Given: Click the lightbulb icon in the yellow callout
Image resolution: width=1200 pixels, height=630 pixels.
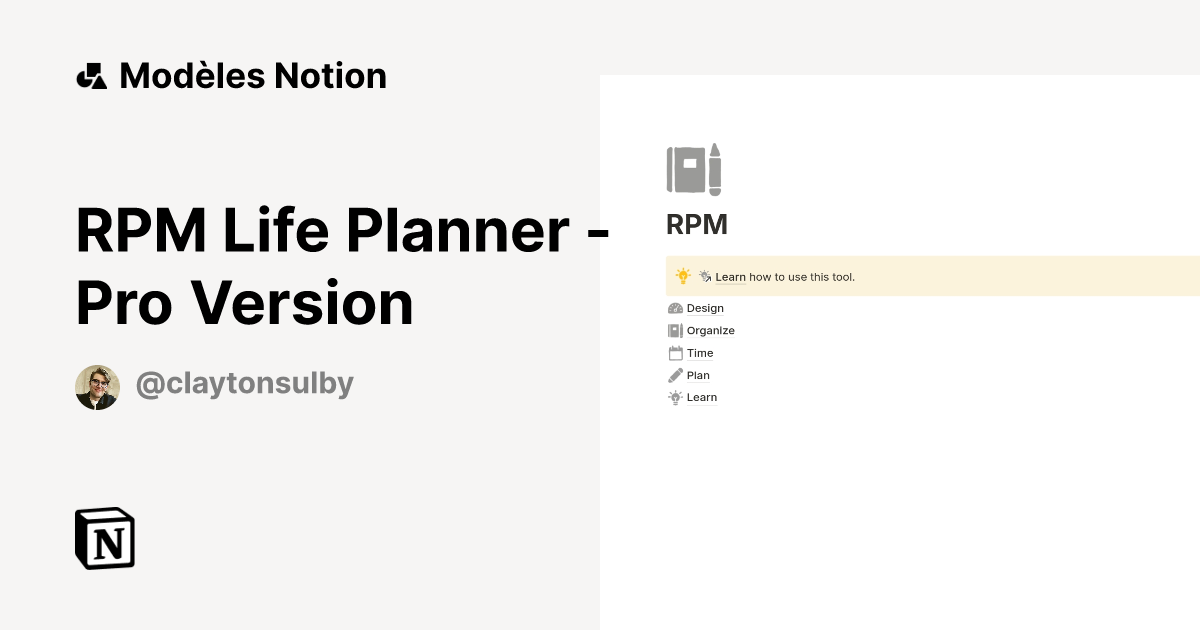Looking at the screenshot, I should tap(682, 275).
